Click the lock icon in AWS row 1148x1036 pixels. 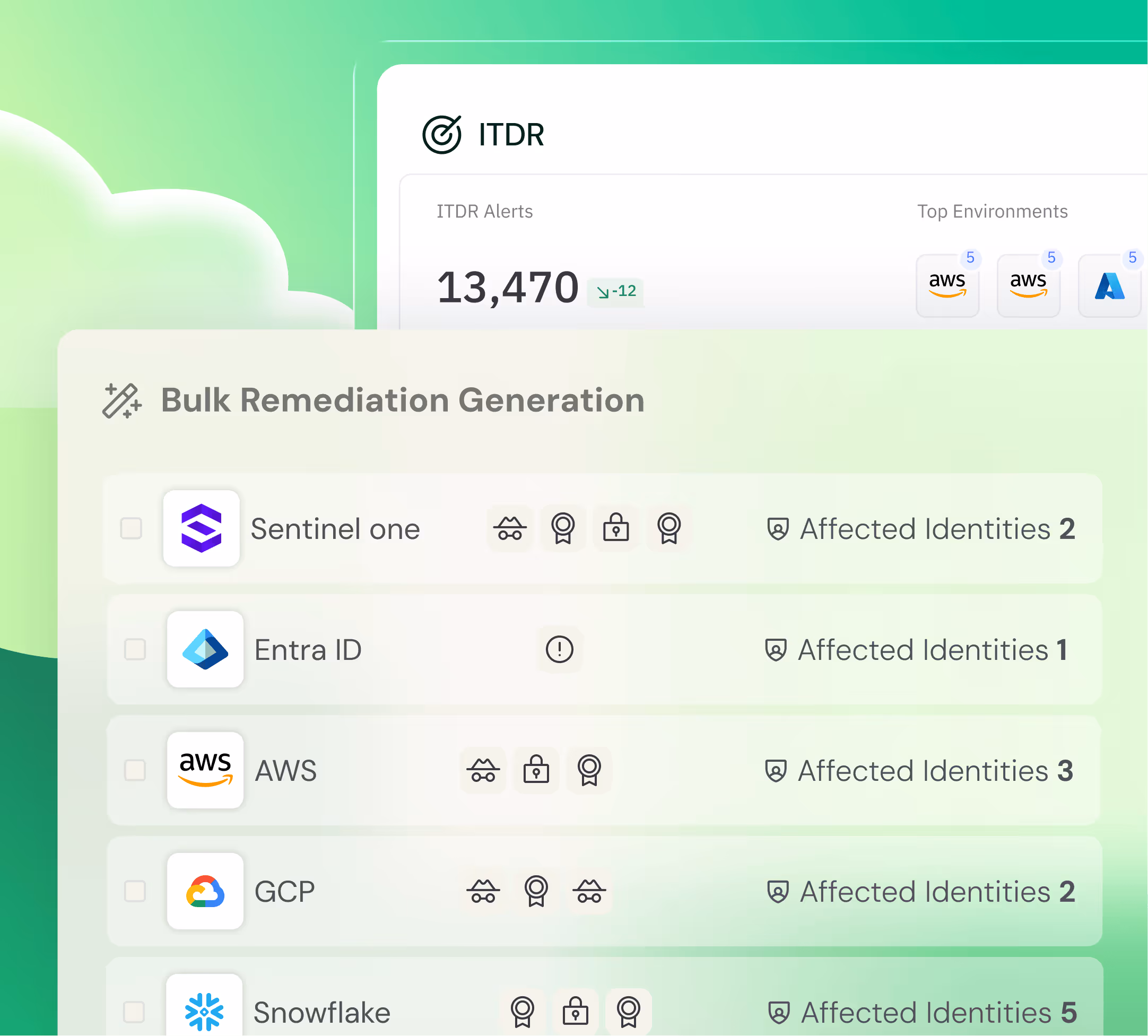[536, 770]
